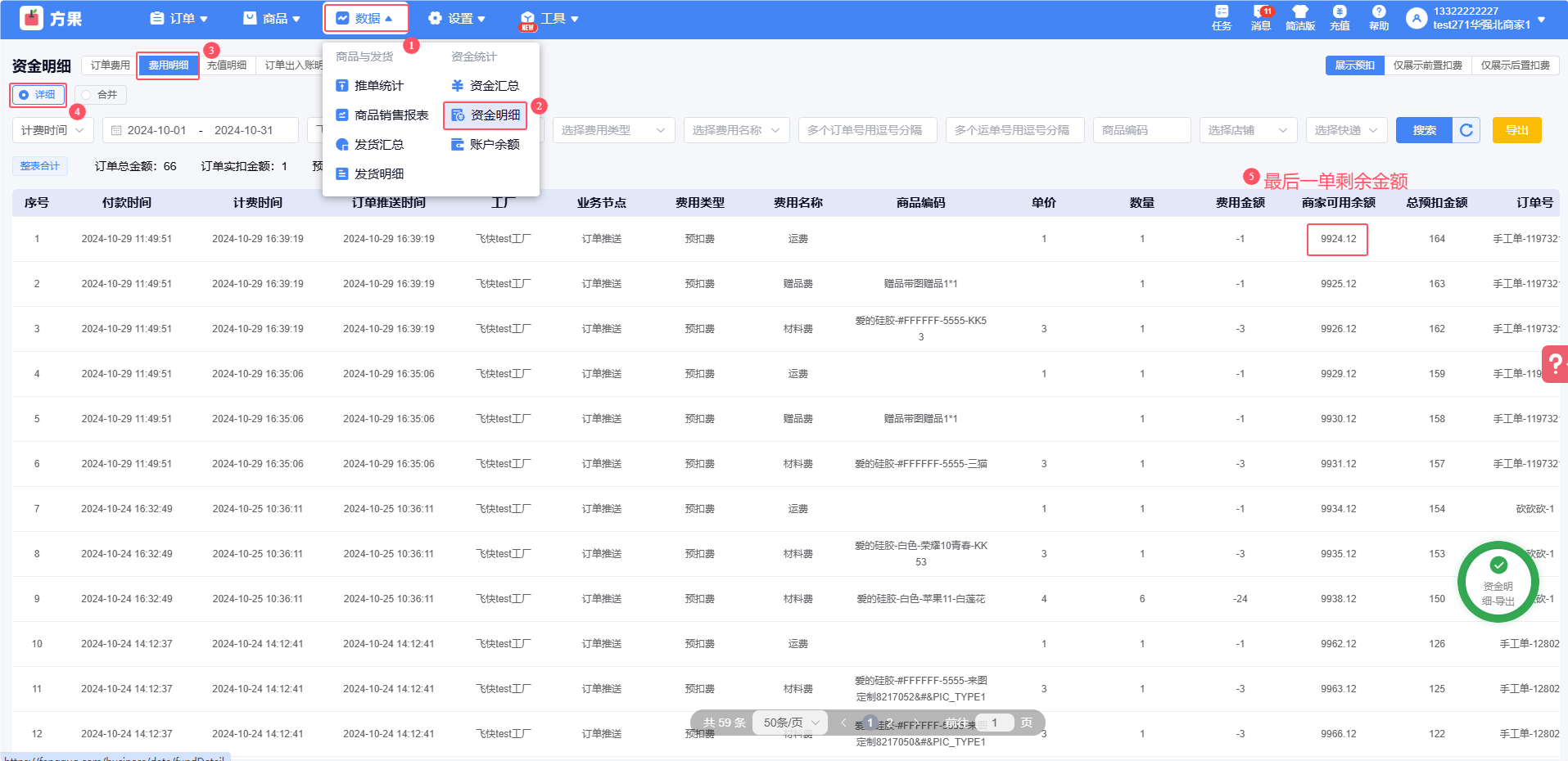
Task: Expand the 选择费用类型 dropdown
Action: point(613,130)
